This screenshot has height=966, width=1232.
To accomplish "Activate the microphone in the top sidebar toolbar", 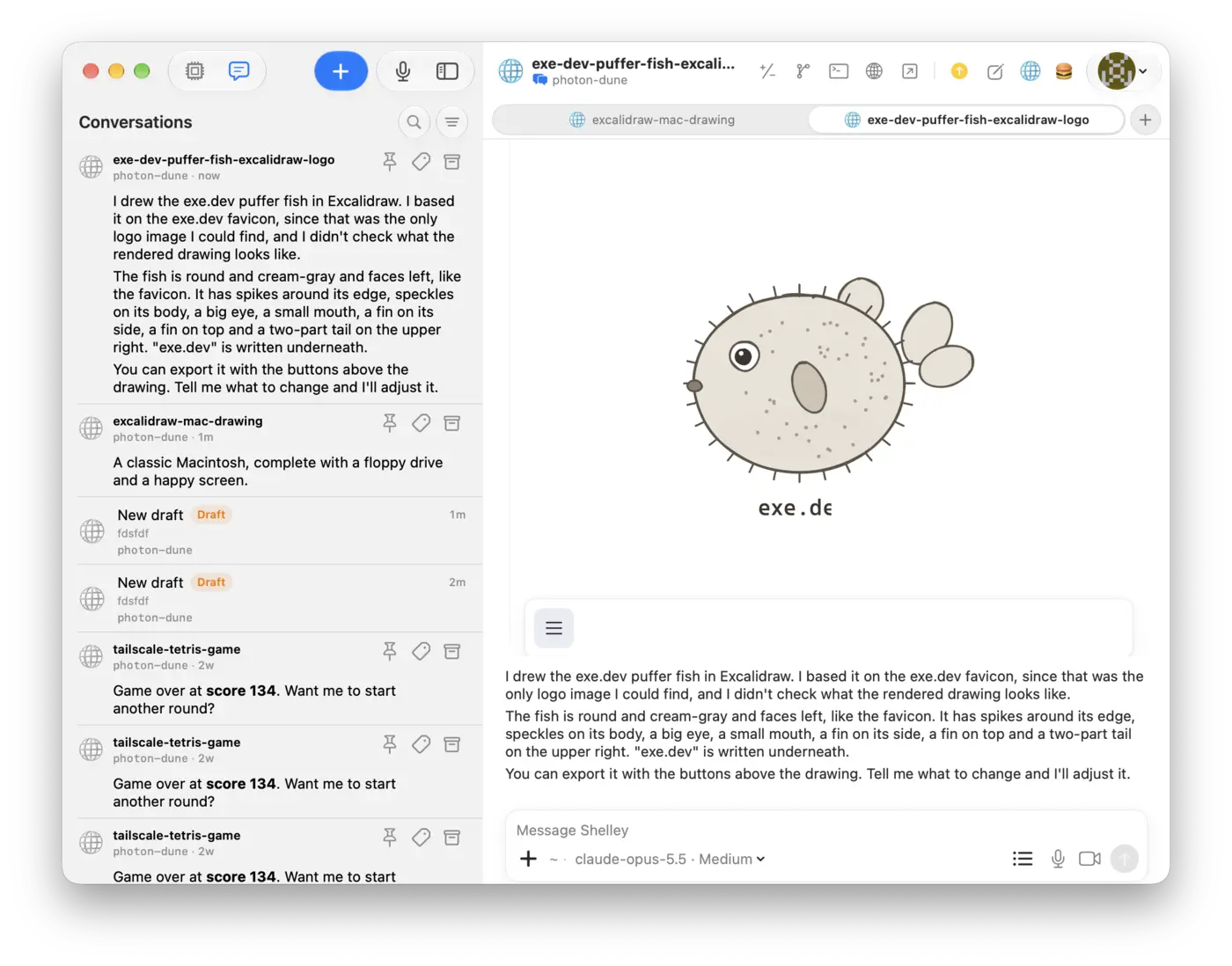I will (x=403, y=71).
